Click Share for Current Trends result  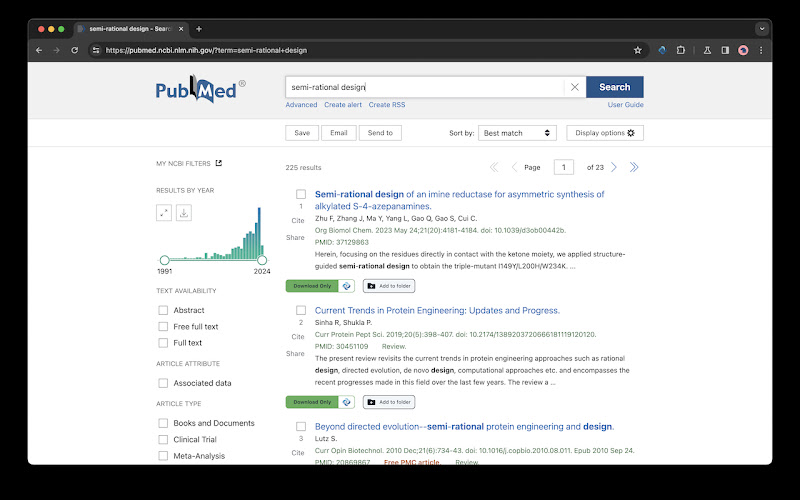point(295,354)
